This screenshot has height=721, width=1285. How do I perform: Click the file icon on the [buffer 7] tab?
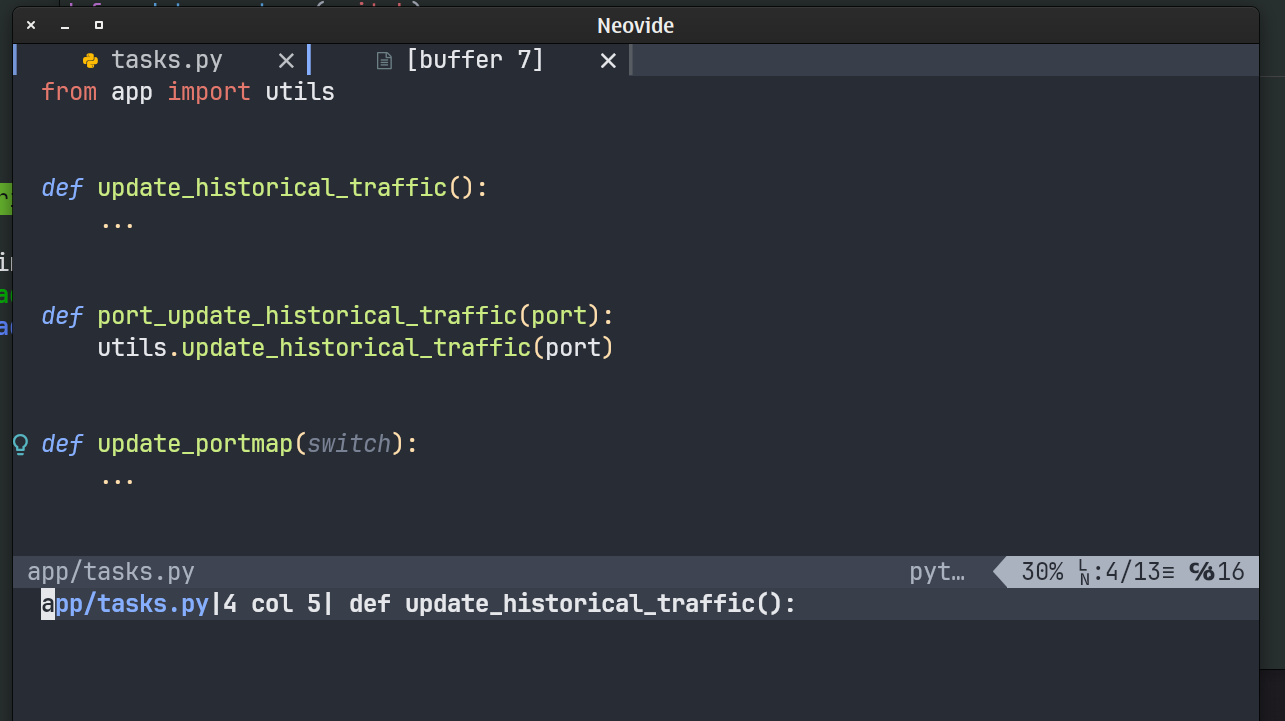(x=384, y=60)
